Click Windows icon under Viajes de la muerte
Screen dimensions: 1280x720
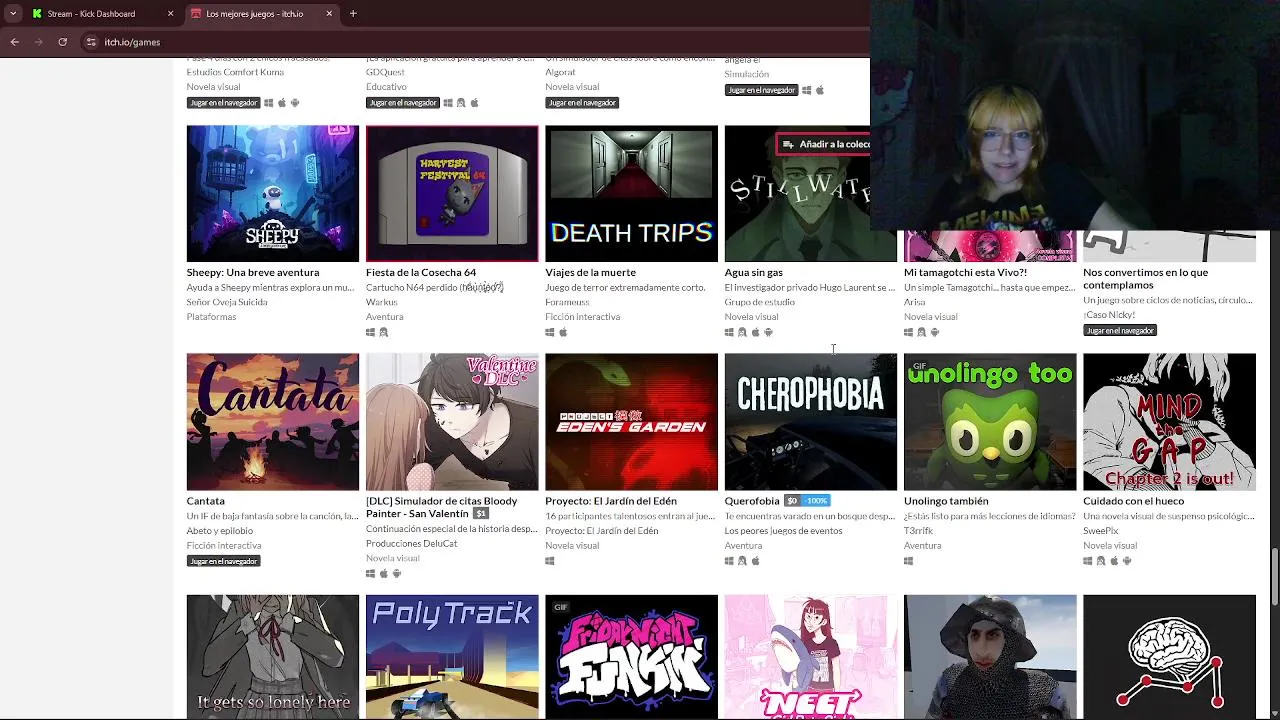[550, 332]
